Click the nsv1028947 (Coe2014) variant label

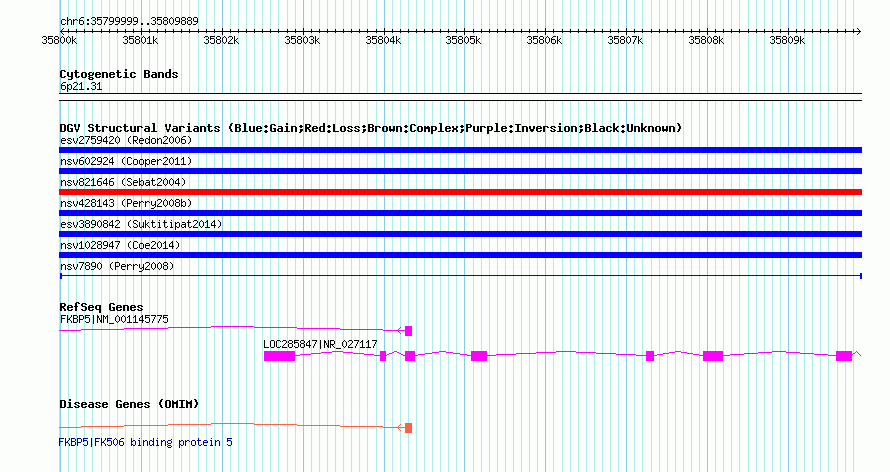(x=120, y=245)
